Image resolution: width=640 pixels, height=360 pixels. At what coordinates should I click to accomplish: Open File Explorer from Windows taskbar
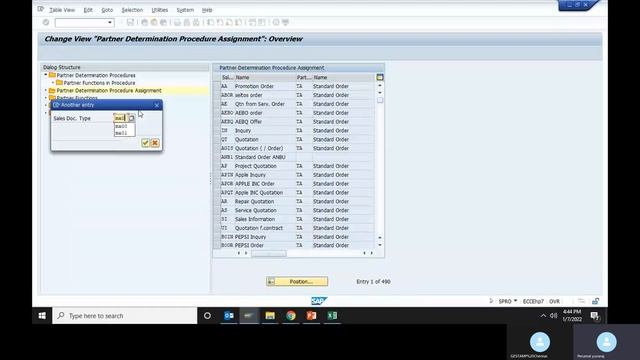pyautogui.click(x=270, y=316)
